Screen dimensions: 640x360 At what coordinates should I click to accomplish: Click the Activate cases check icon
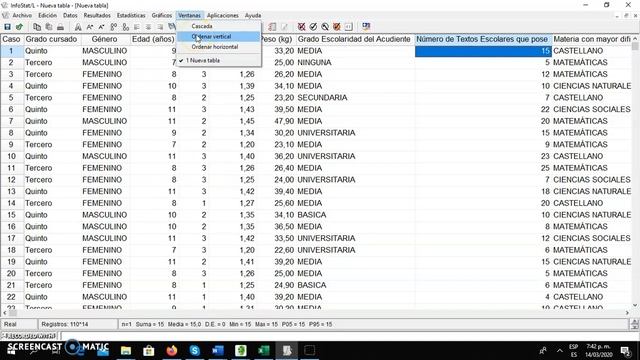tap(313, 27)
